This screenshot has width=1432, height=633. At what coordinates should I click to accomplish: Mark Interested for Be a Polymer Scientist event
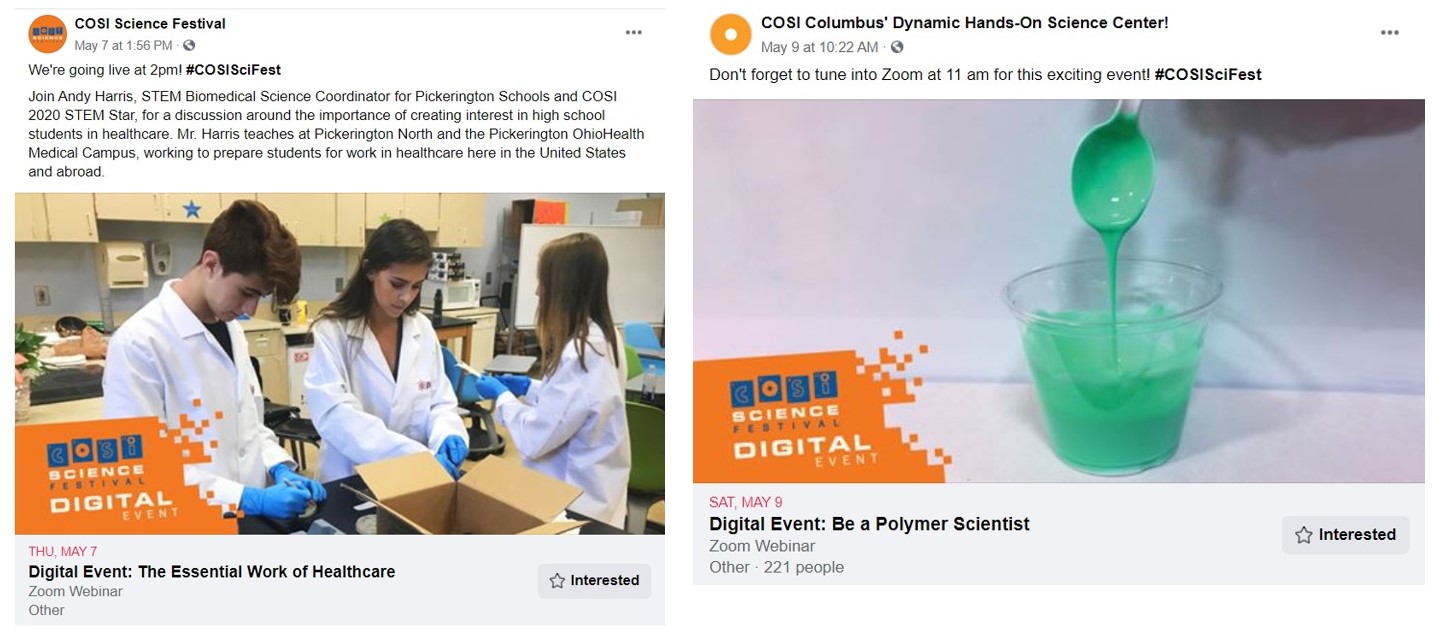pos(1345,535)
